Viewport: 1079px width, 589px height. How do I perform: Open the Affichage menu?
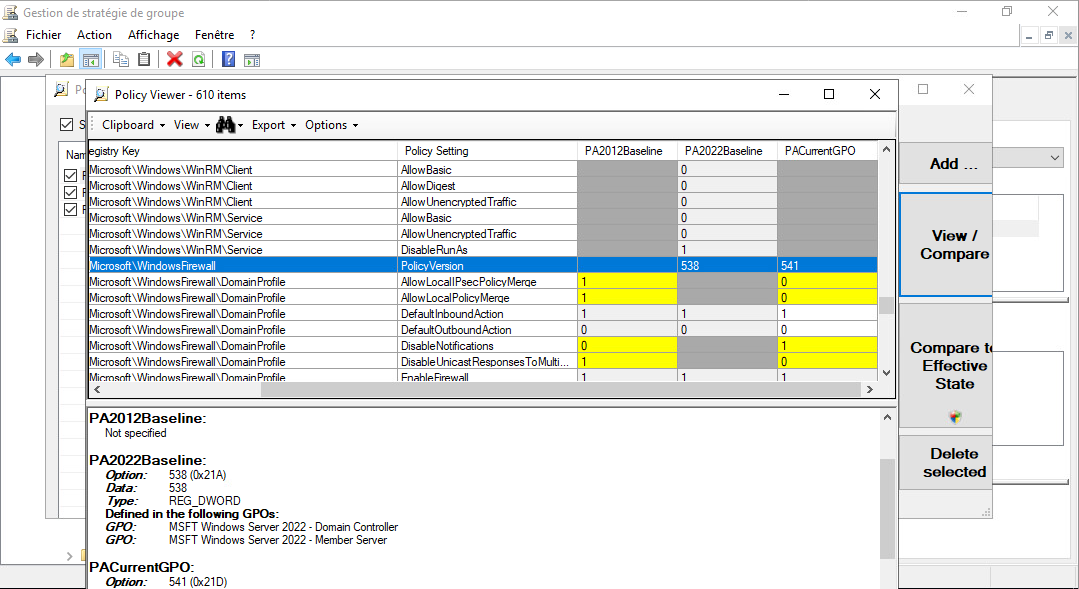pos(154,35)
